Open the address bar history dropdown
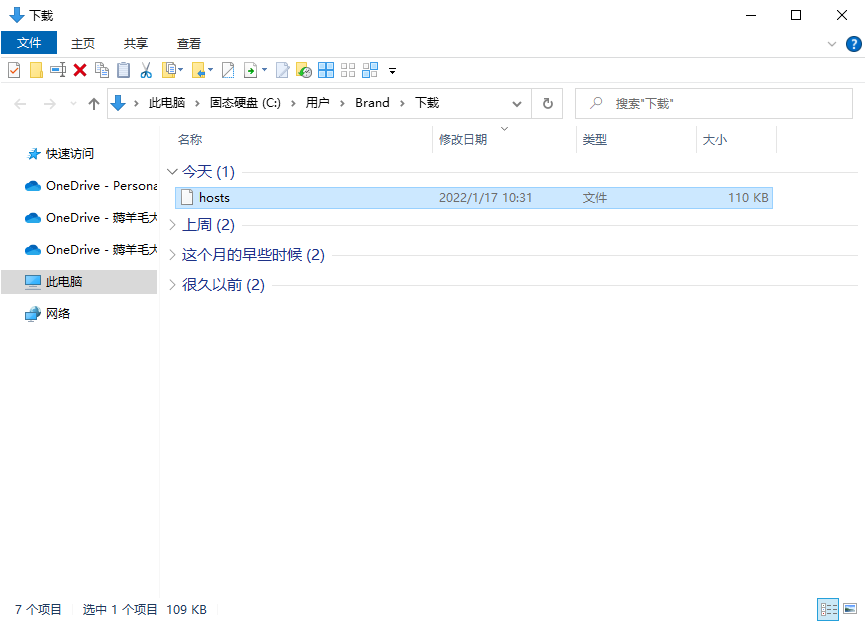This screenshot has width=866, height=622. (x=517, y=103)
